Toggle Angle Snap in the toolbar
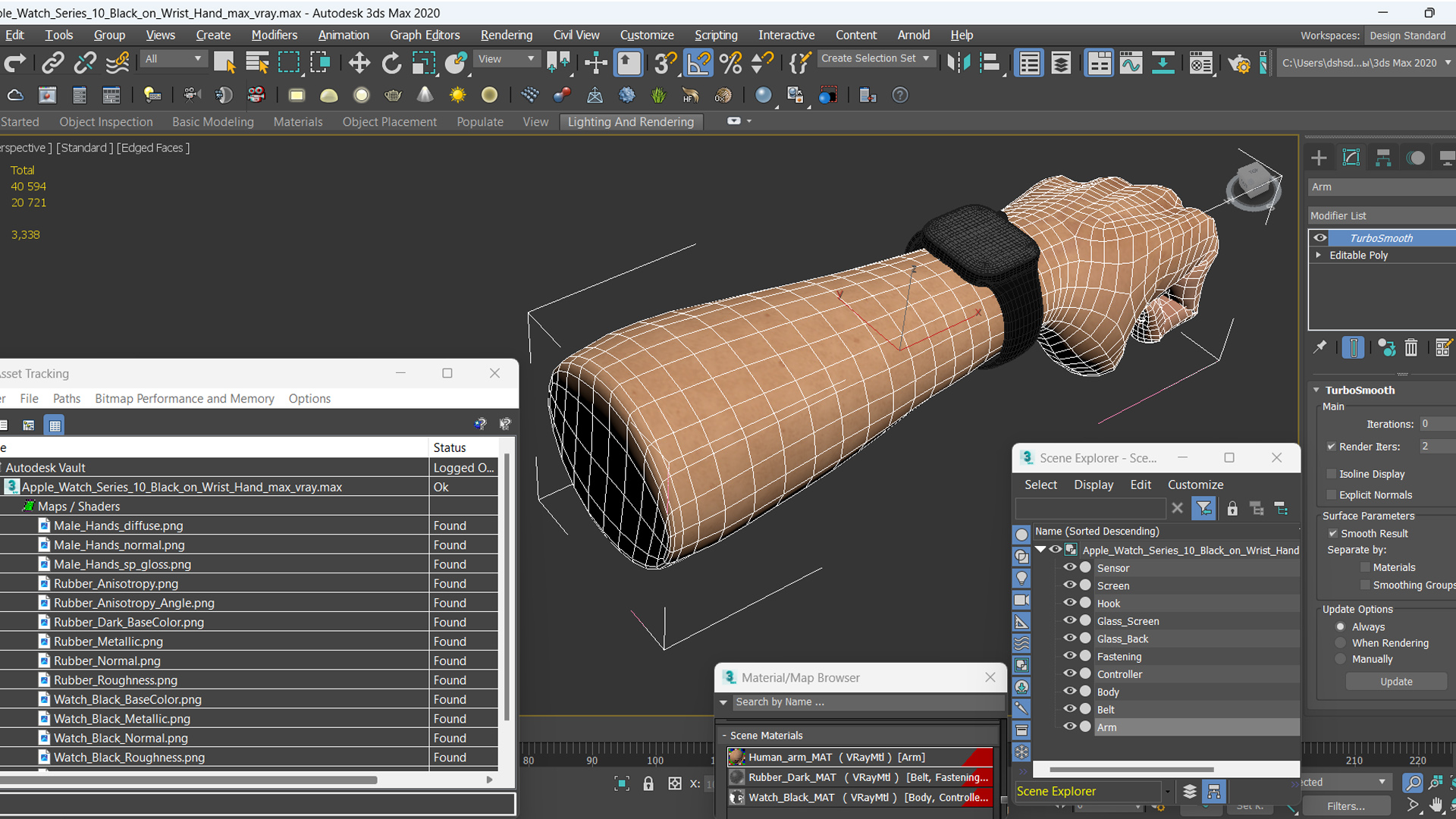 pos(698,63)
